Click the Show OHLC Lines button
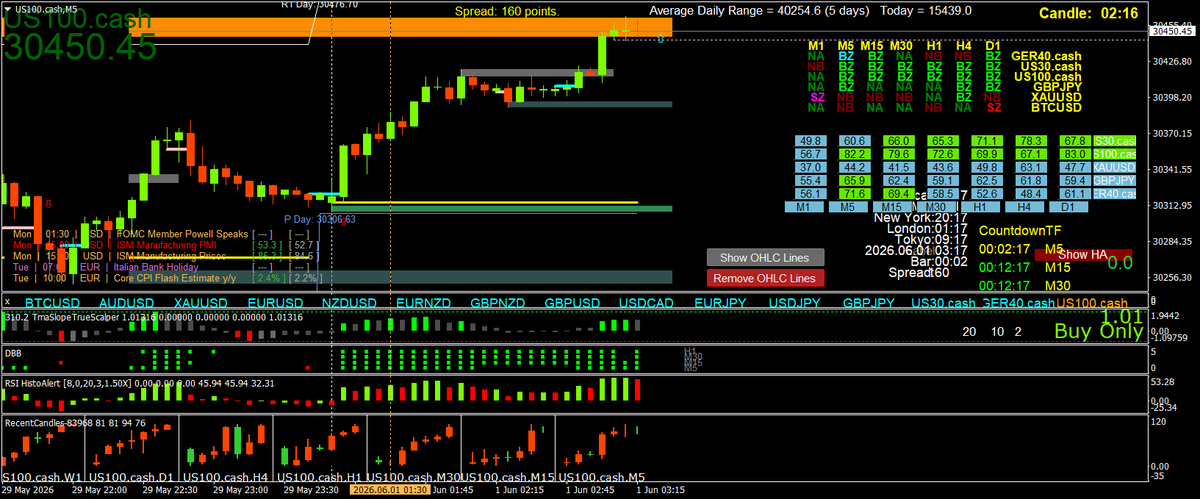 pos(765,258)
